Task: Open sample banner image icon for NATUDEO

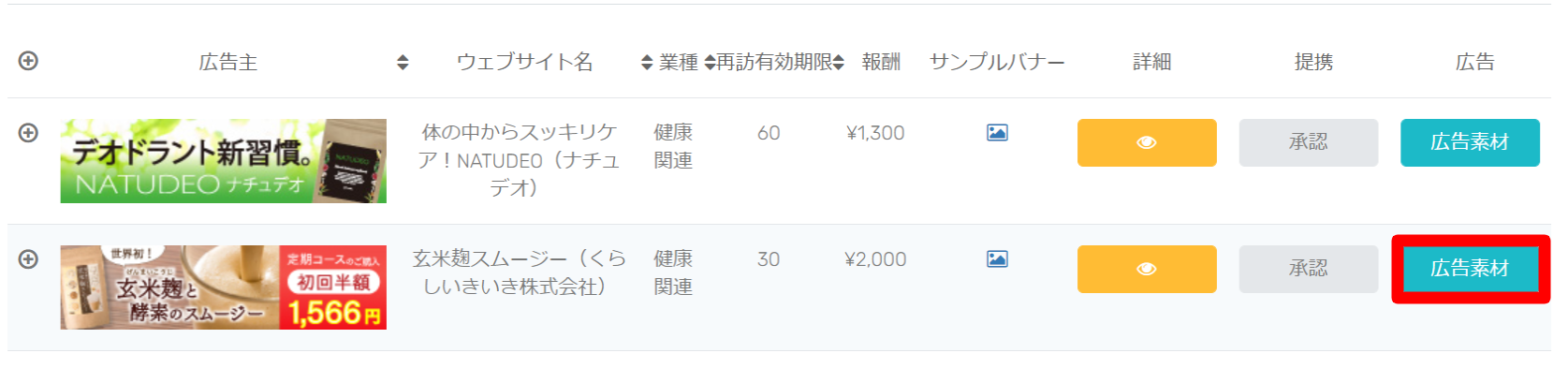Action: pos(997,133)
